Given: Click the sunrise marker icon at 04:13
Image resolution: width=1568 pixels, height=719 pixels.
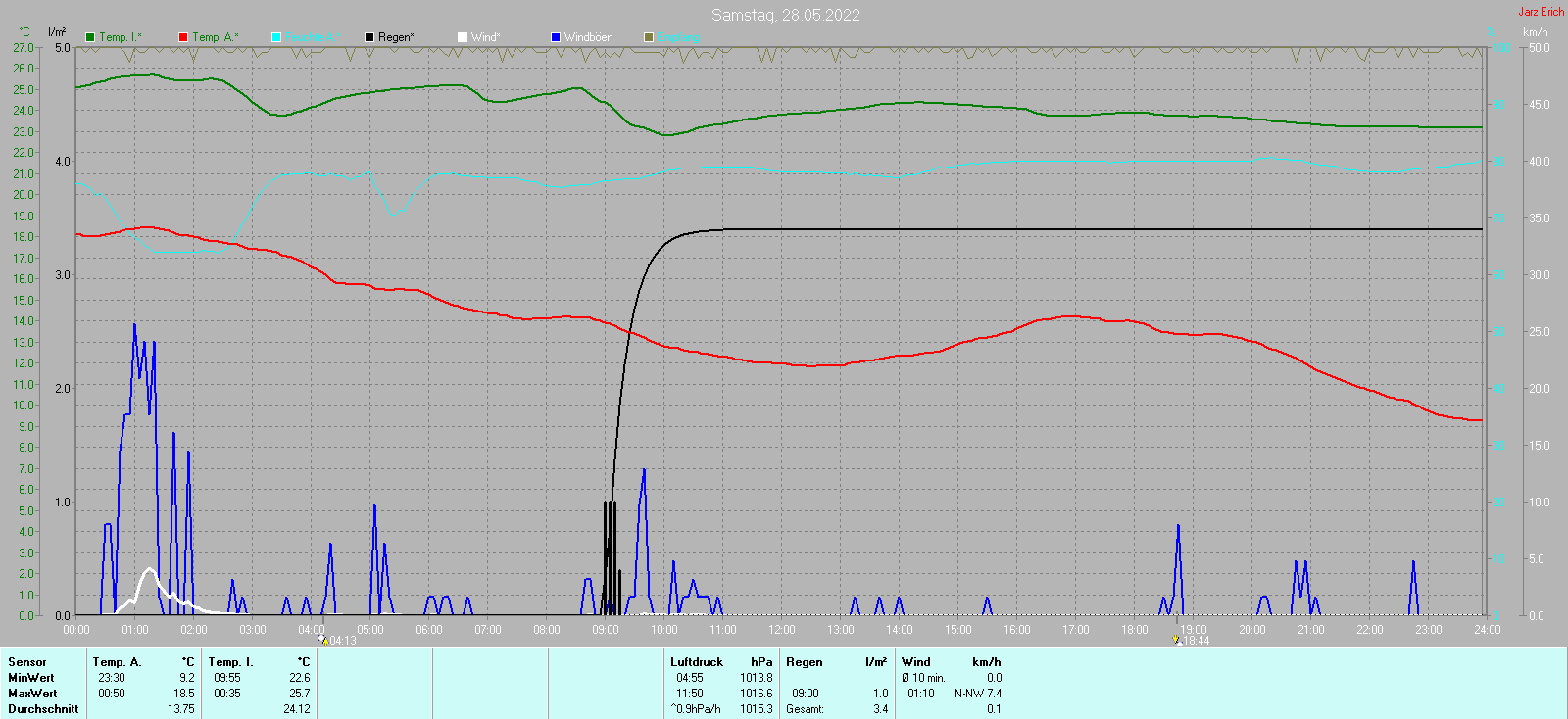Looking at the screenshot, I should pos(322,640).
